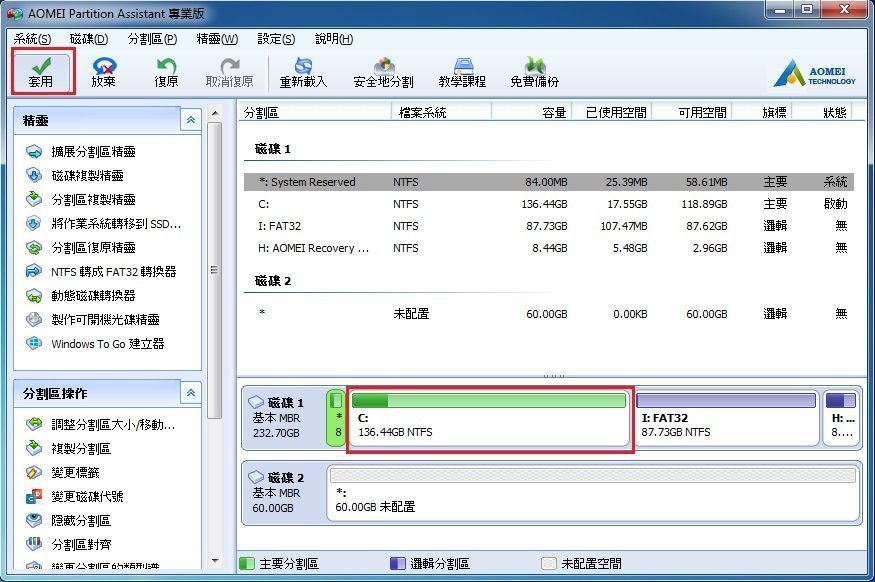Image resolution: width=875 pixels, height=582 pixels.
Task: Sort by the 旗標 column header
Action: [762, 112]
